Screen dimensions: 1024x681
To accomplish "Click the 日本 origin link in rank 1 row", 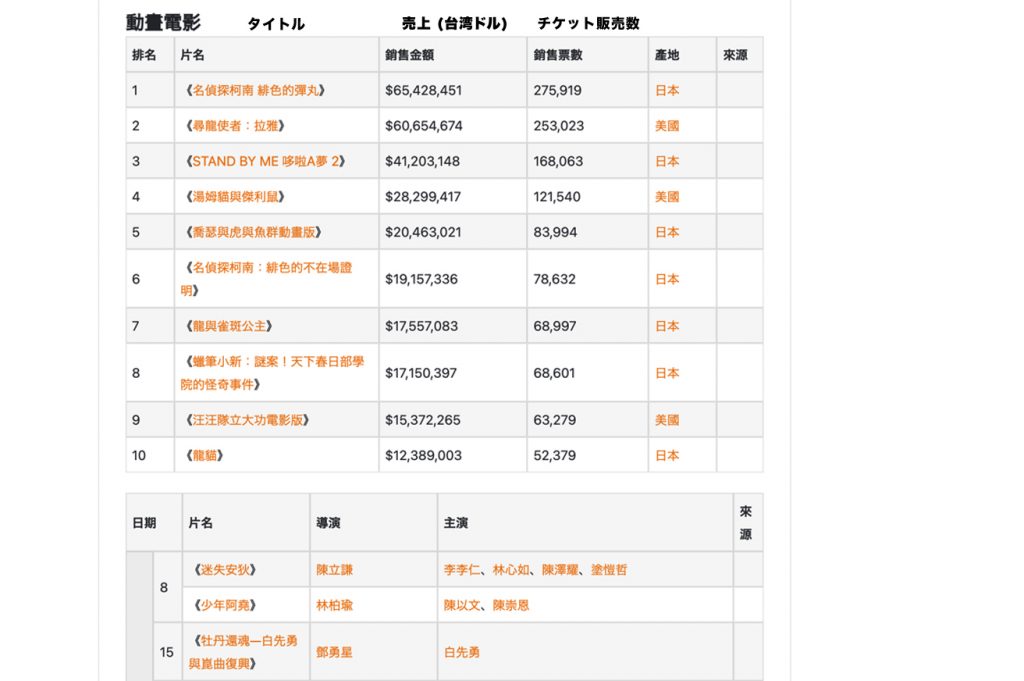I will (667, 90).
